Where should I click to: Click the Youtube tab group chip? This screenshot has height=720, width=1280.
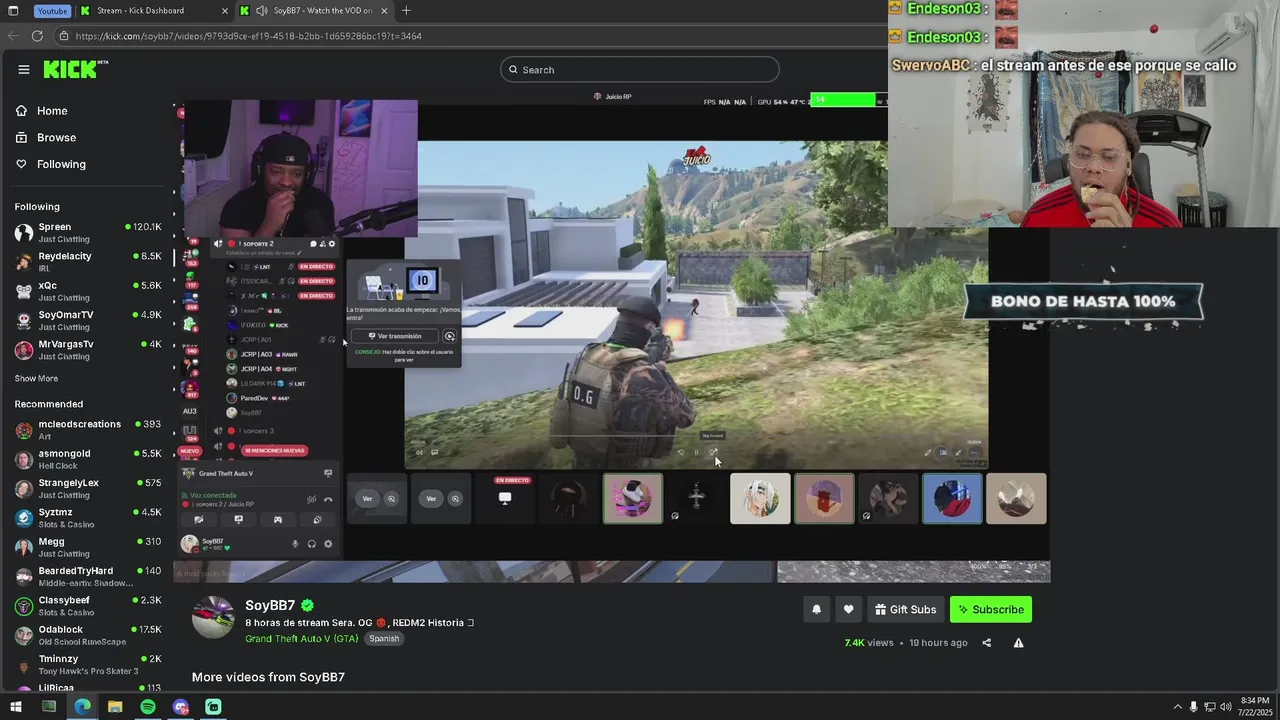pos(52,11)
